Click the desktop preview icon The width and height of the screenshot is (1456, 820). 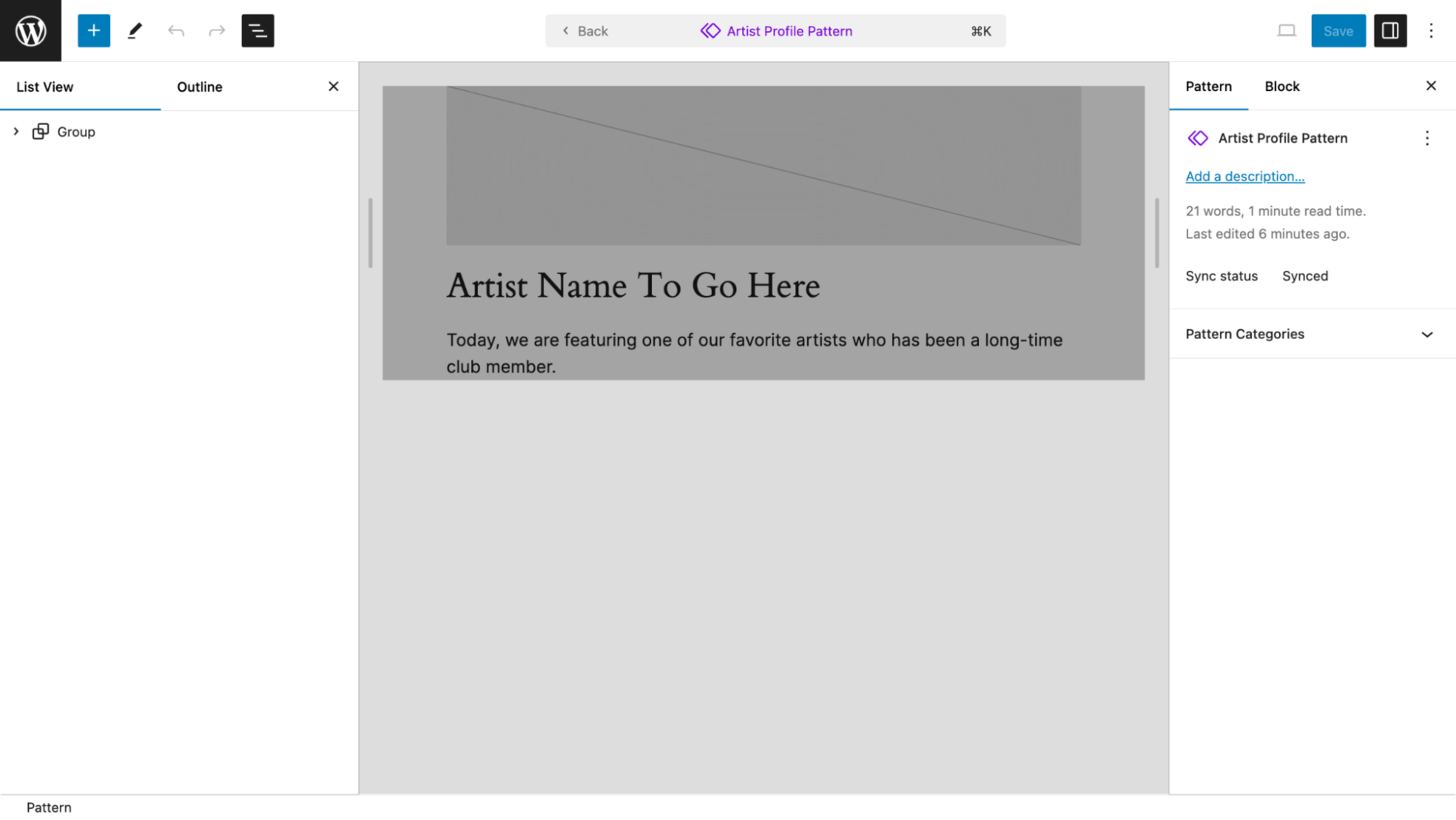(x=1287, y=30)
